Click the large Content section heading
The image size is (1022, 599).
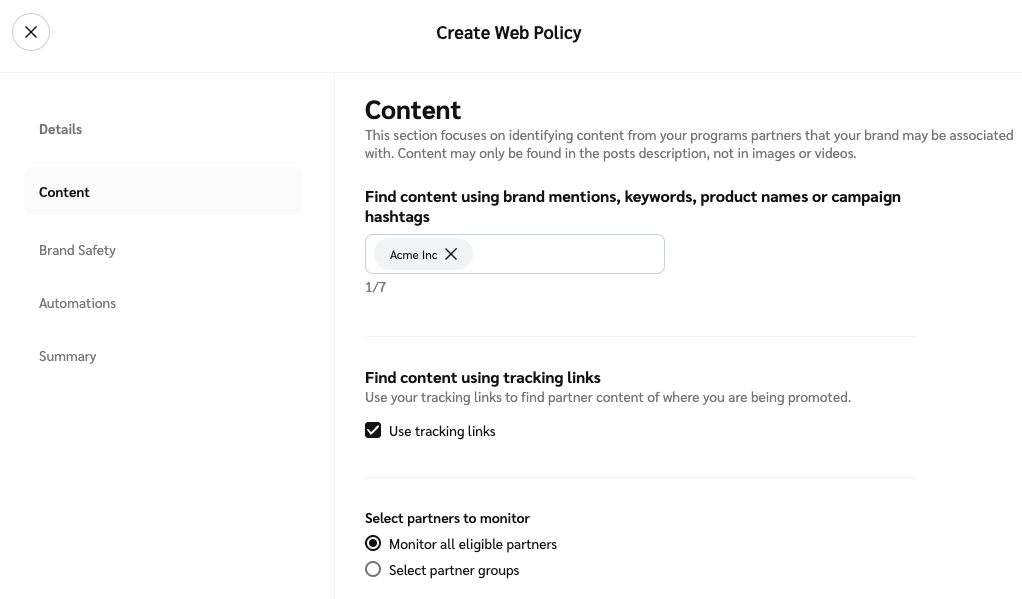click(413, 109)
